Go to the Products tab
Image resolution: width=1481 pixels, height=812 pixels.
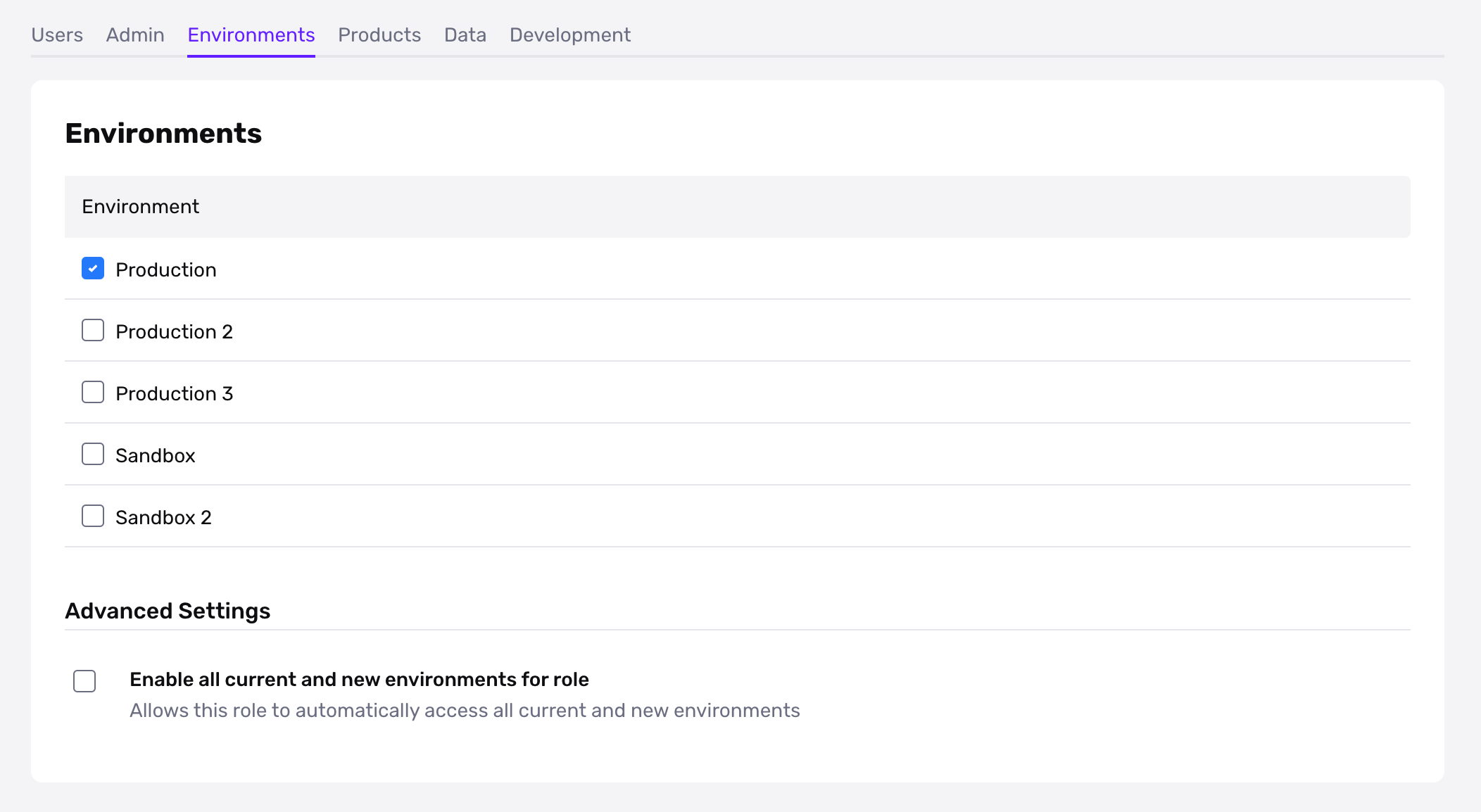pyautogui.click(x=379, y=35)
